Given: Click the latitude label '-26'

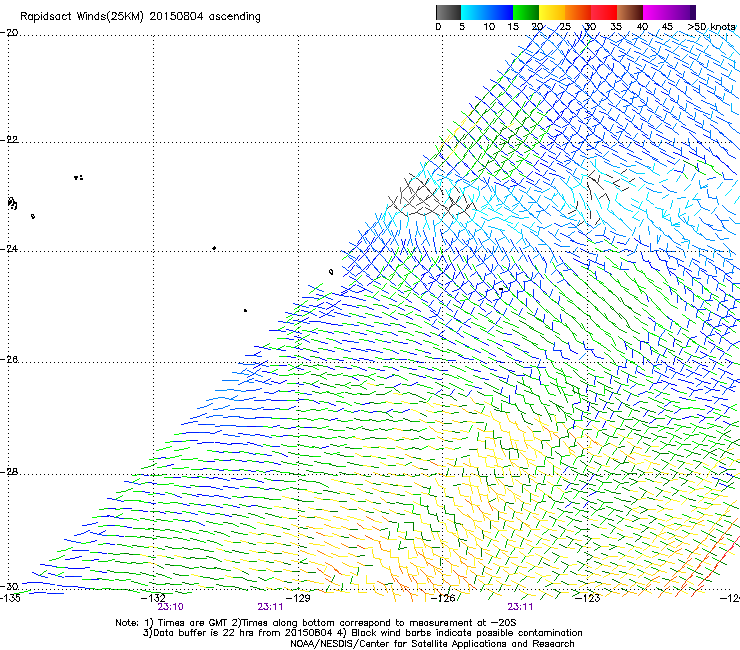Looking at the screenshot, I should [9, 360].
